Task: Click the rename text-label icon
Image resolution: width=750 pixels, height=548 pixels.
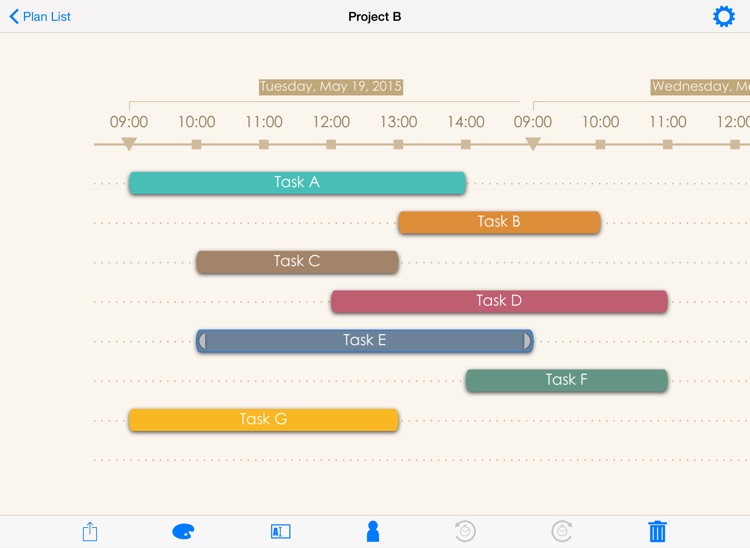Action: tap(280, 532)
